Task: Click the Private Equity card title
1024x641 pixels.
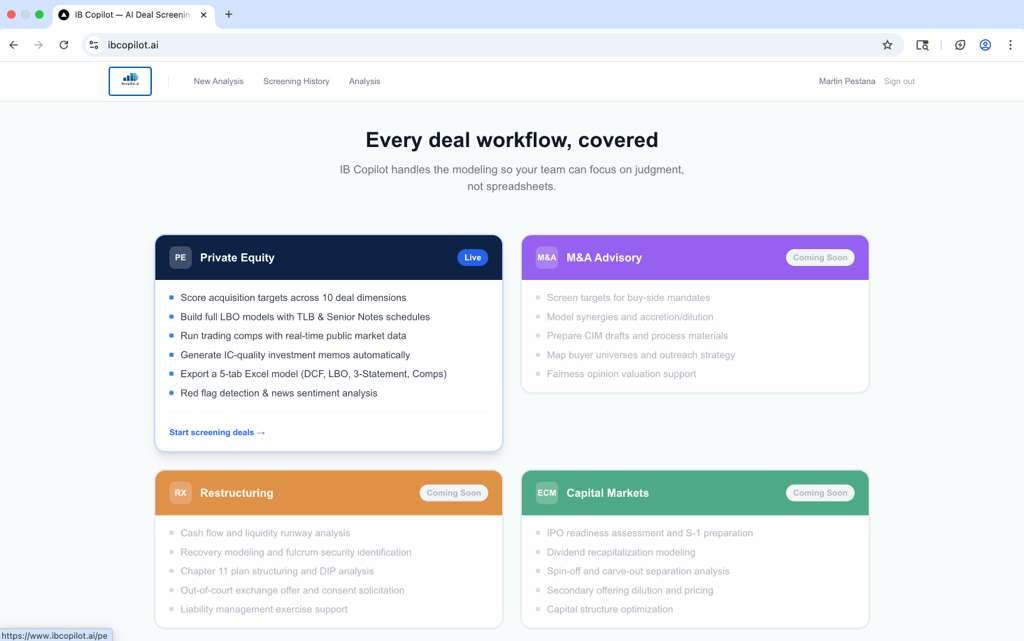Action: [x=237, y=257]
